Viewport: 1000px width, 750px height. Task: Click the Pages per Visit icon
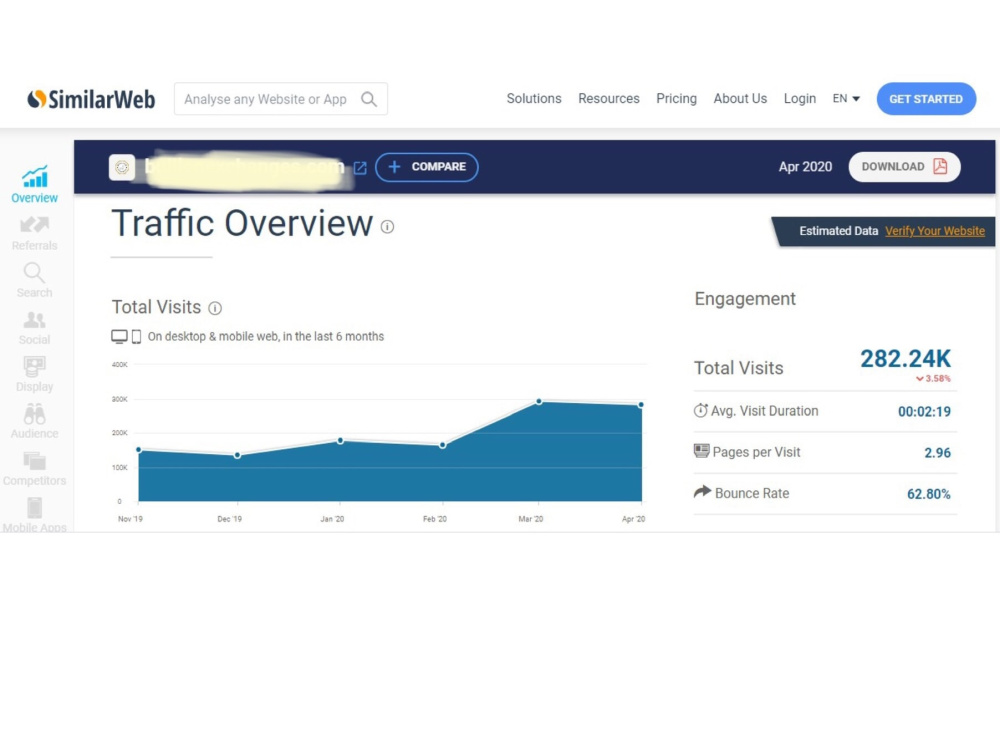(x=701, y=452)
